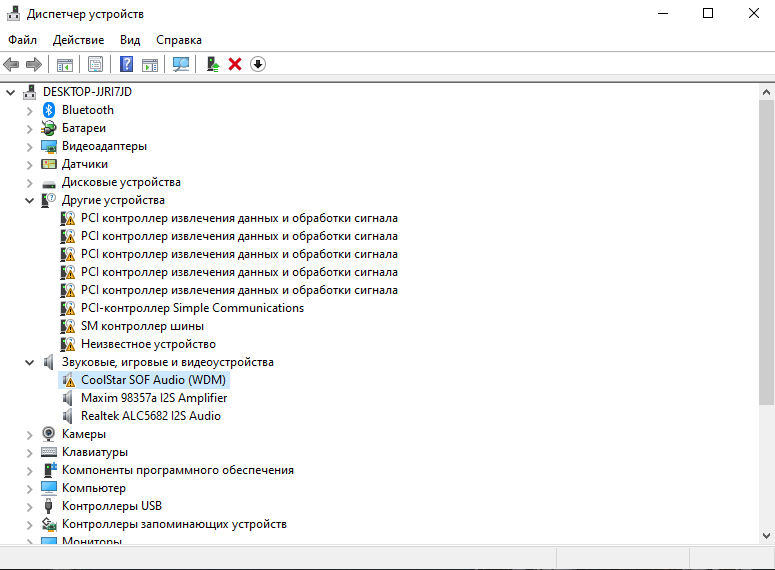The height and width of the screenshot is (570, 775).
Task: Collapse Звуковые, игровые и видеоустройства node
Action: click(x=29, y=362)
